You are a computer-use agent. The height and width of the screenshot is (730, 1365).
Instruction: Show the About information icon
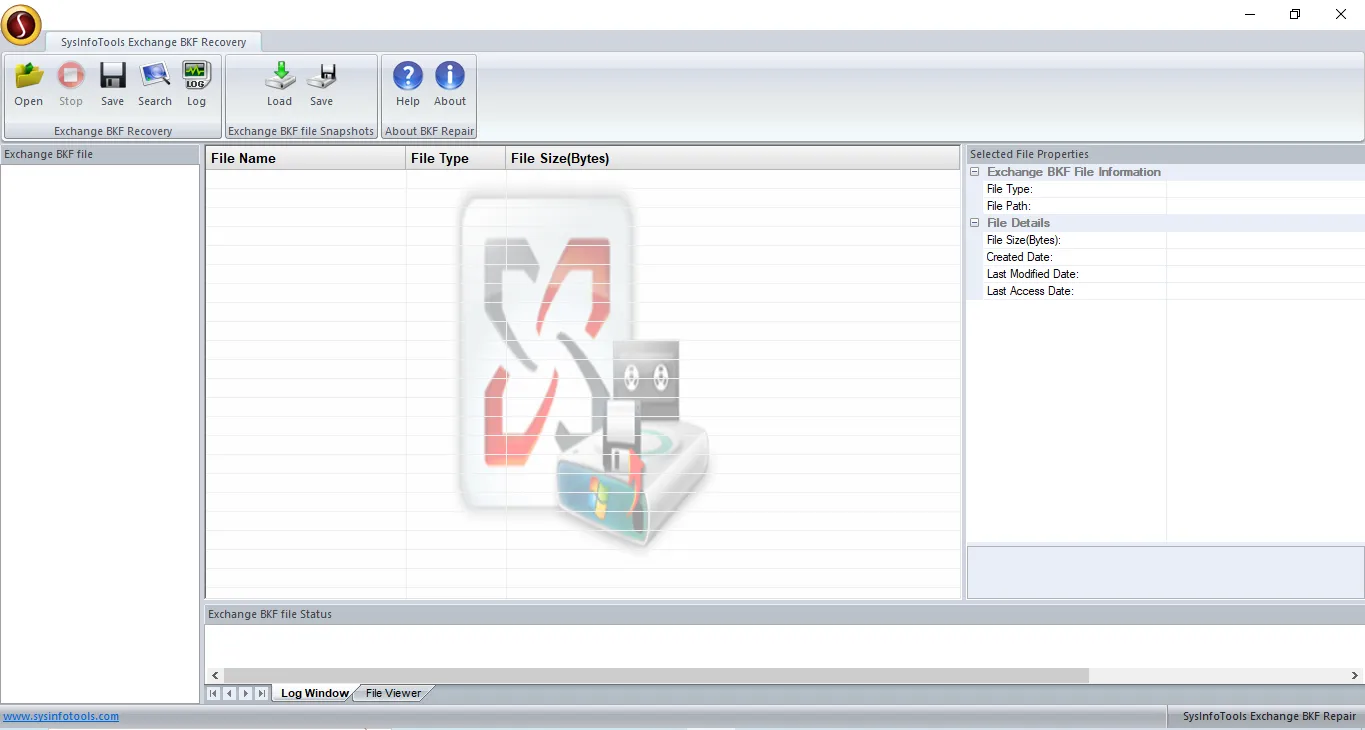tap(450, 84)
